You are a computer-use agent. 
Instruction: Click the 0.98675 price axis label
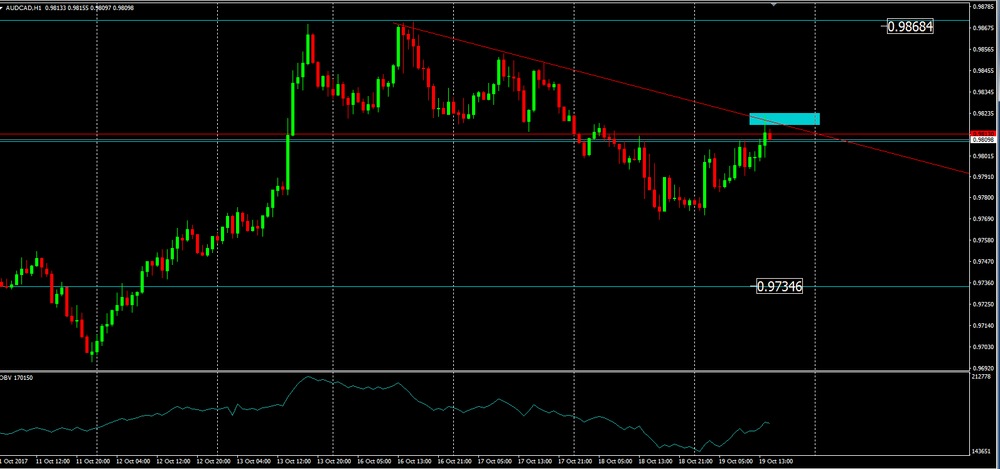click(982, 28)
